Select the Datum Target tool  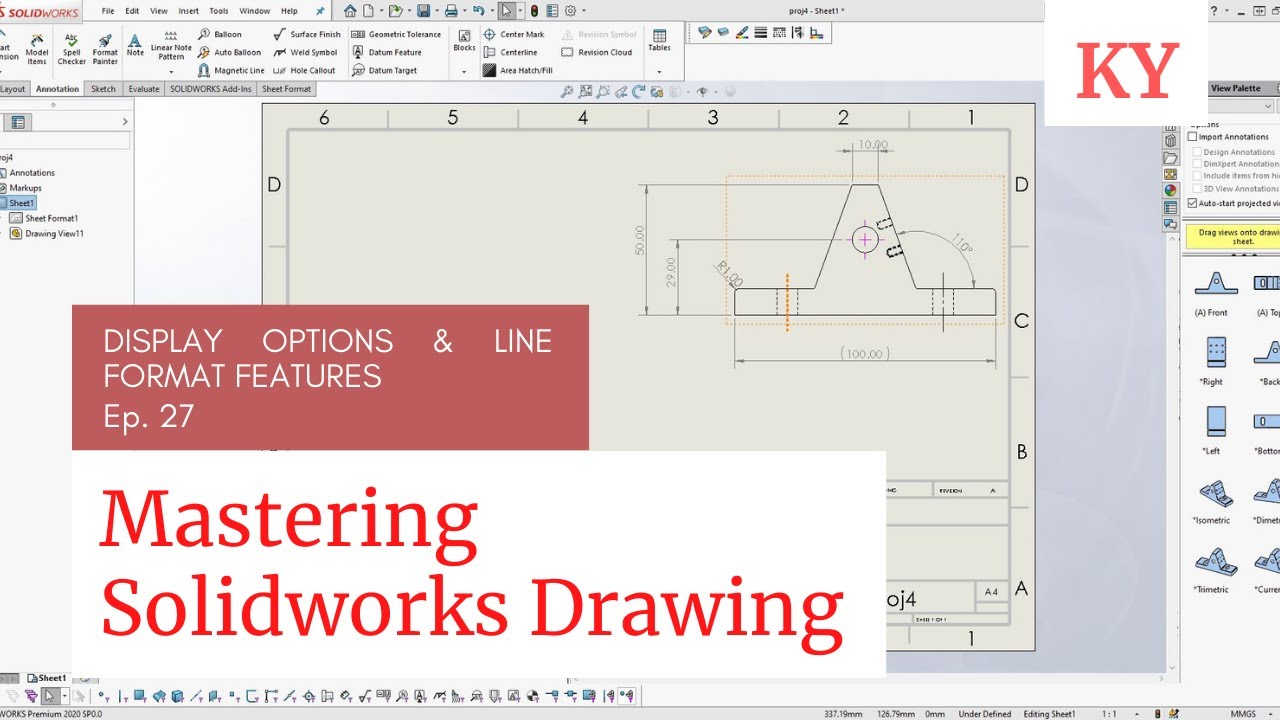384,70
